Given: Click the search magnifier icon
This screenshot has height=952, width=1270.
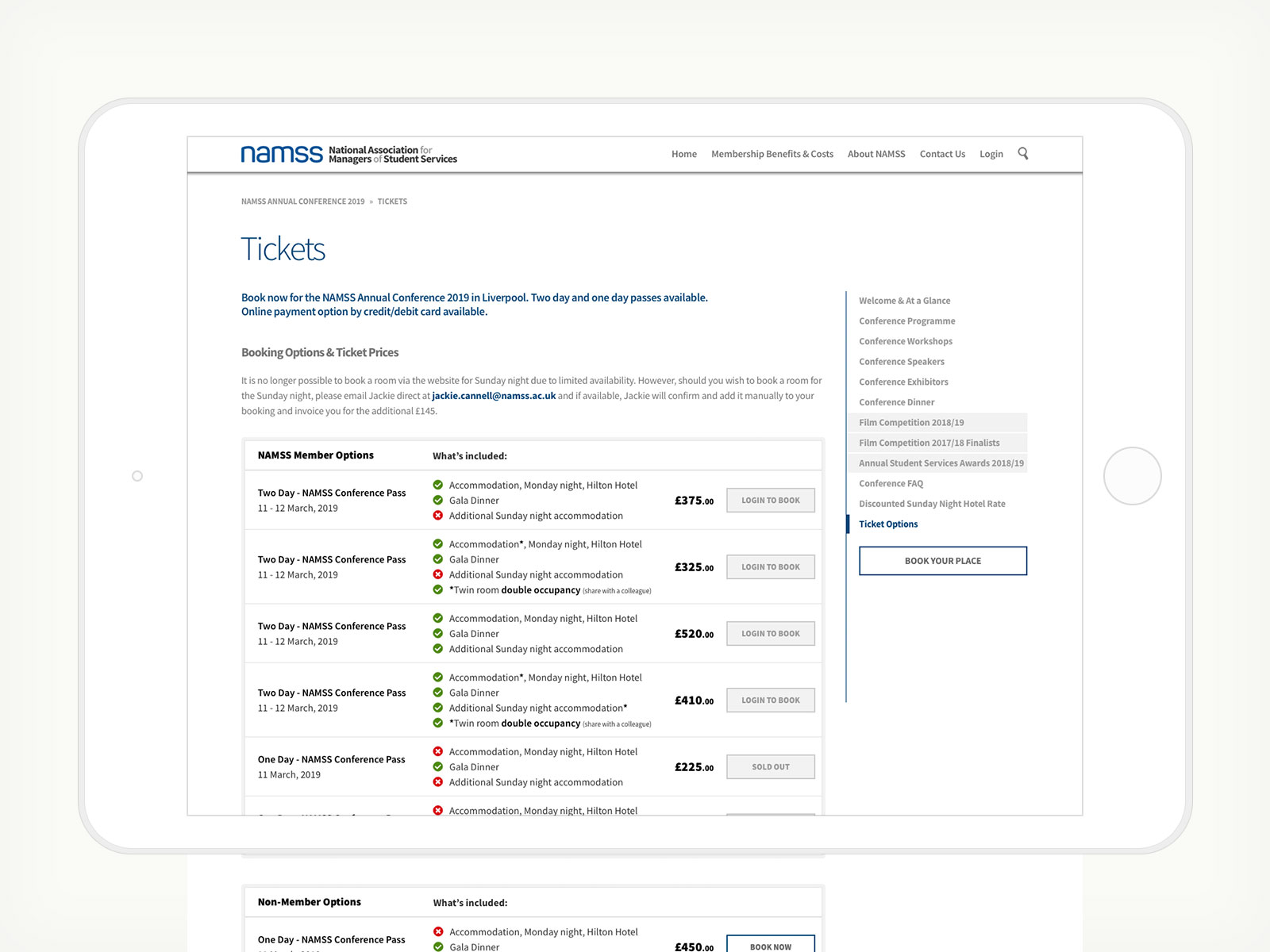Looking at the screenshot, I should [1022, 153].
